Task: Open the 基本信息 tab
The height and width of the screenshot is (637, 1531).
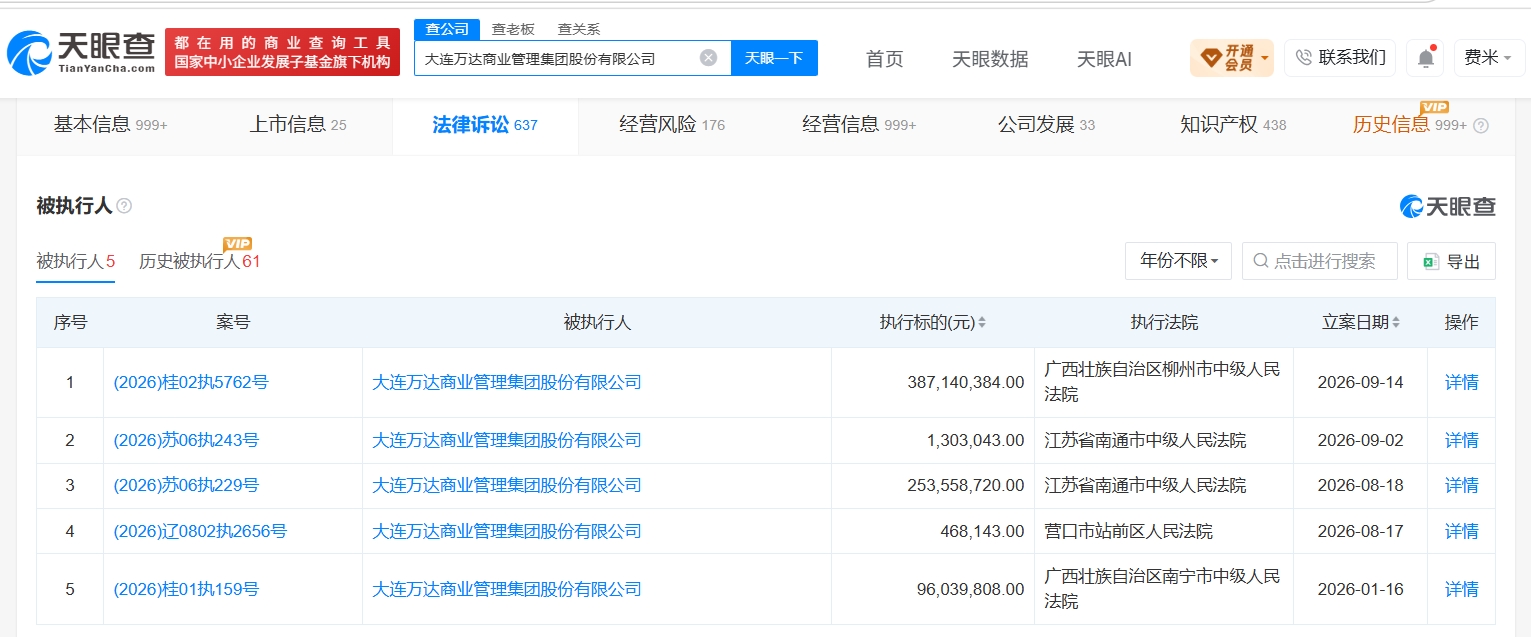Action: (110, 125)
